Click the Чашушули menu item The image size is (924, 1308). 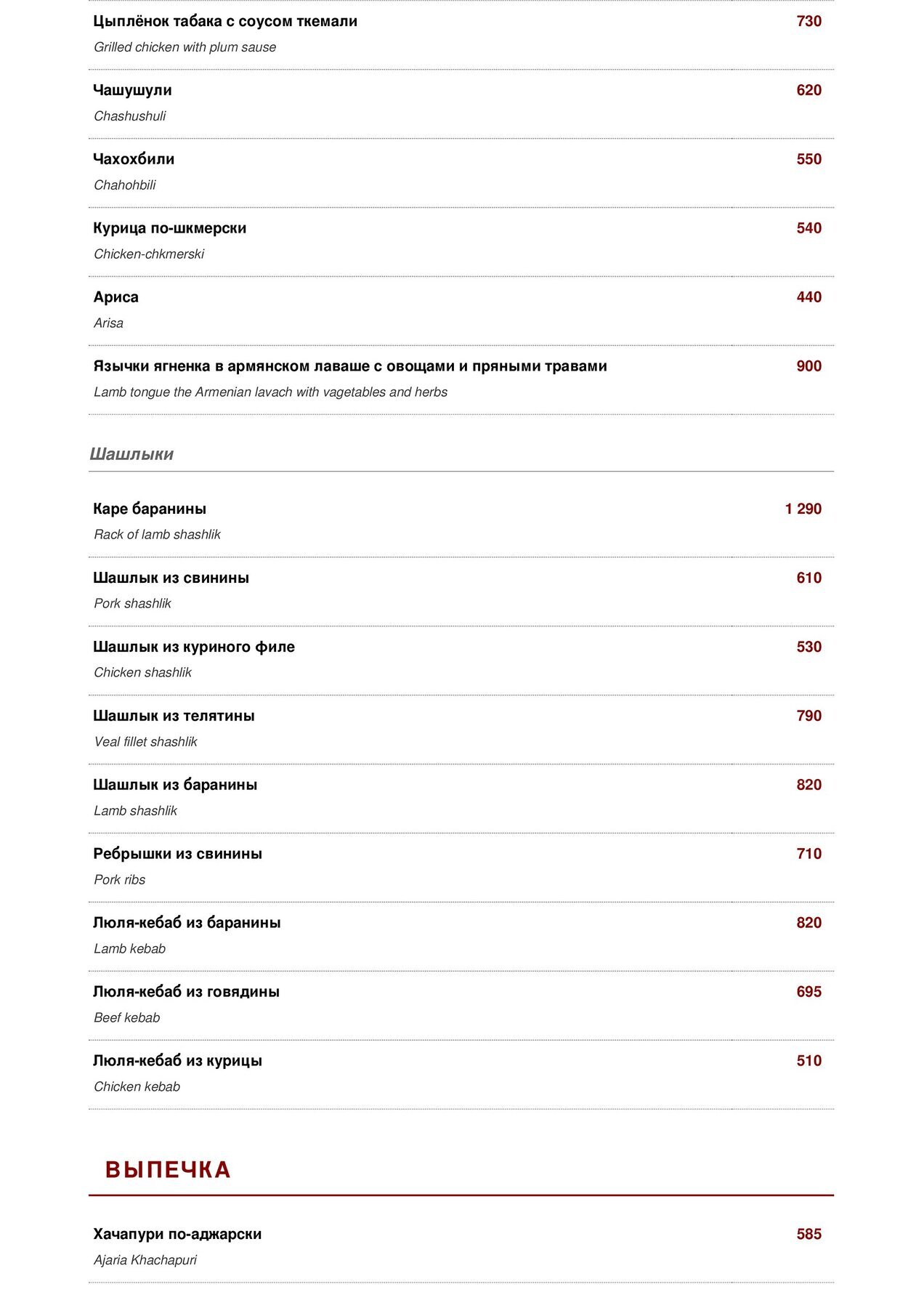132,90
